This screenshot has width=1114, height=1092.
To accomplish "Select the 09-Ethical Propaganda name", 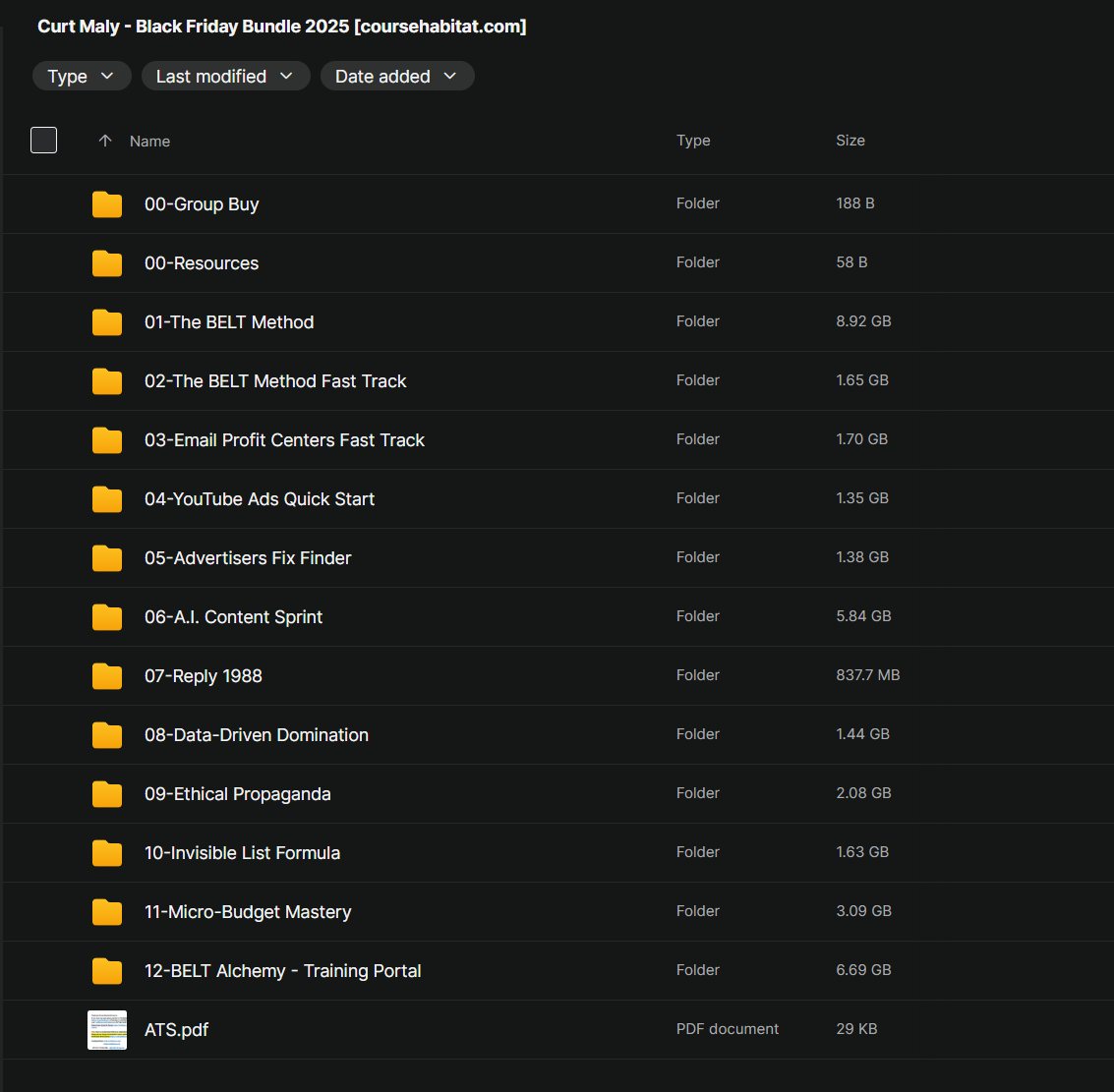I will (237, 794).
